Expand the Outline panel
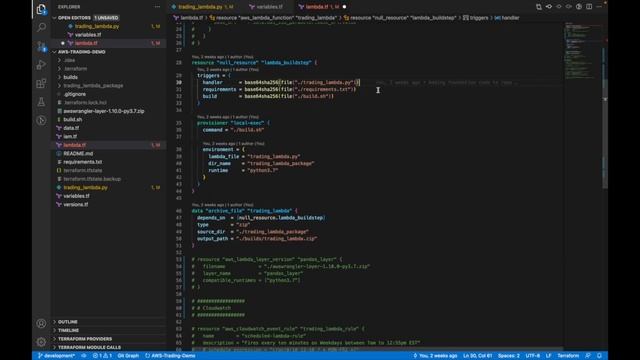 click(x=67, y=322)
